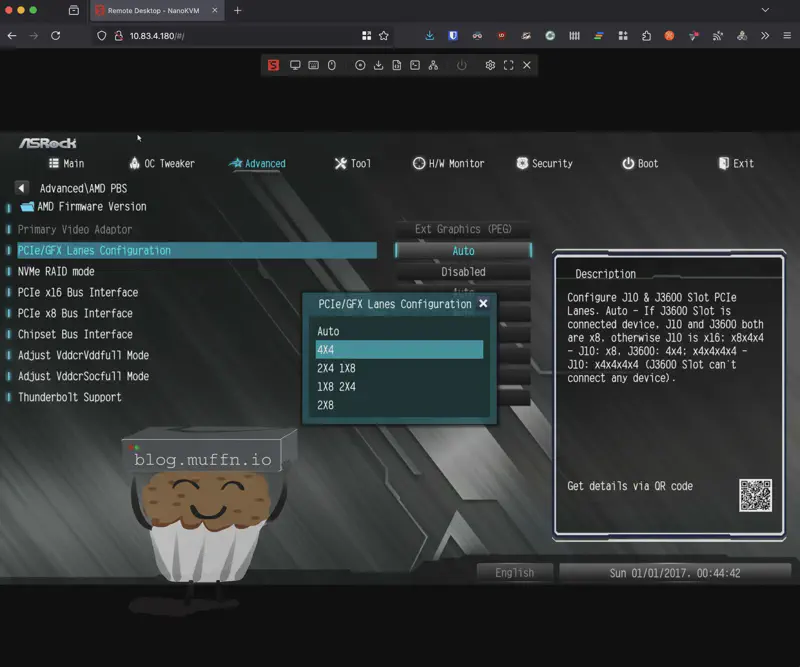Screen dimensions: 800x667
Task: Select the 4X4 lane option
Action: click(x=399, y=350)
